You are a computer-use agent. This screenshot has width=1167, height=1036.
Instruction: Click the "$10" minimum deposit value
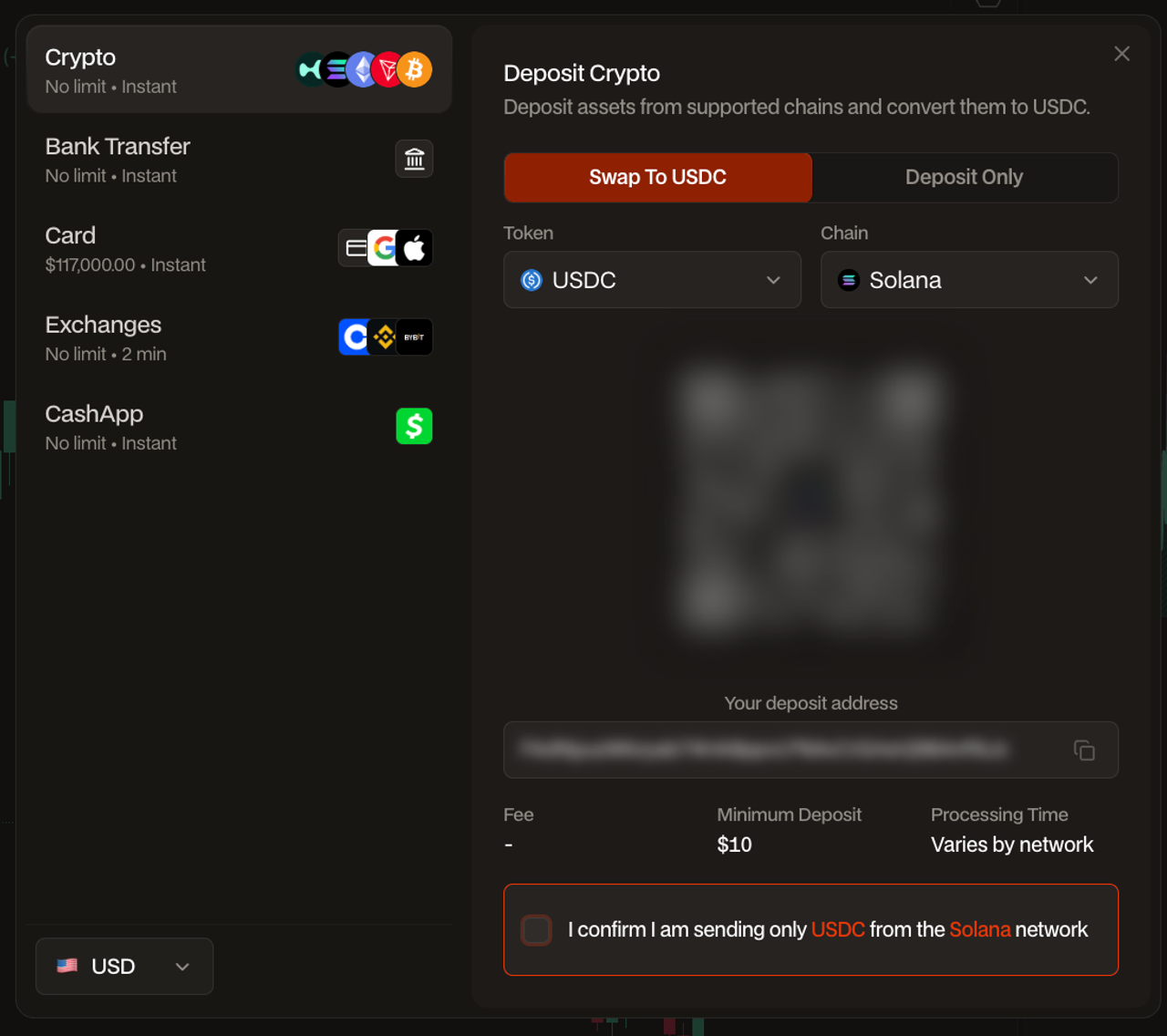click(734, 844)
